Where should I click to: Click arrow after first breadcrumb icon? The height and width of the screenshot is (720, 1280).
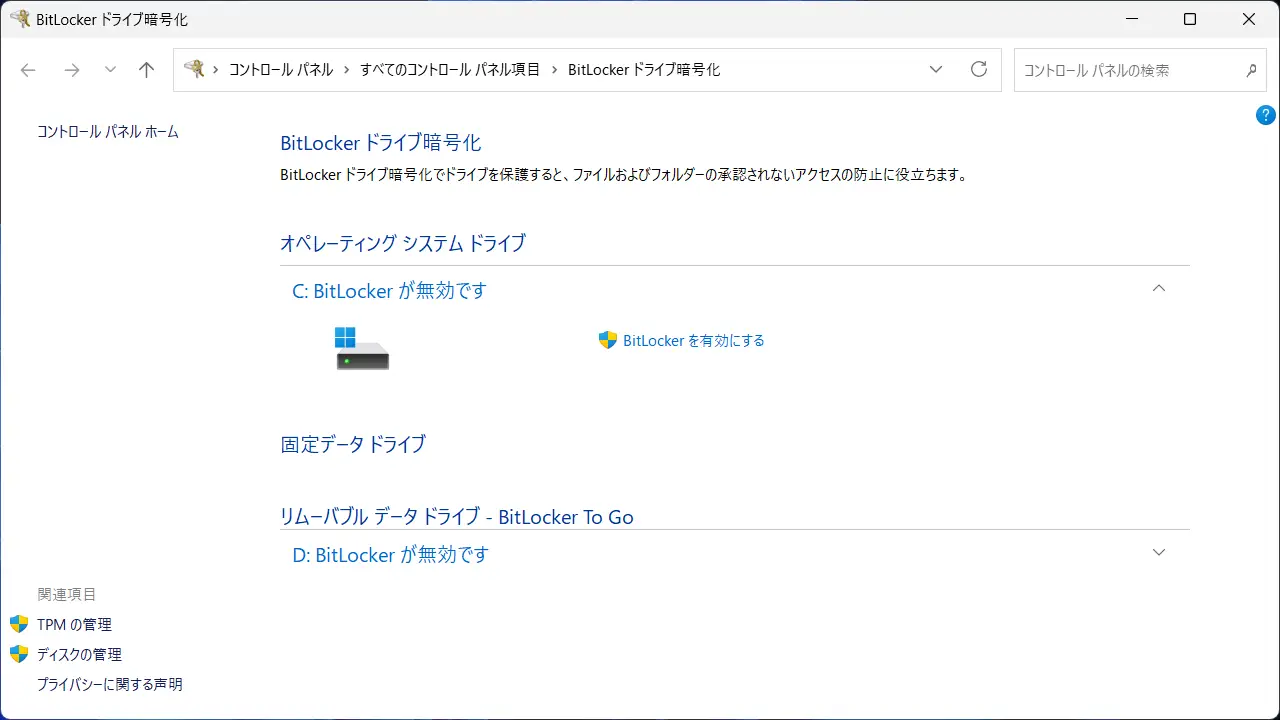click(216, 70)
